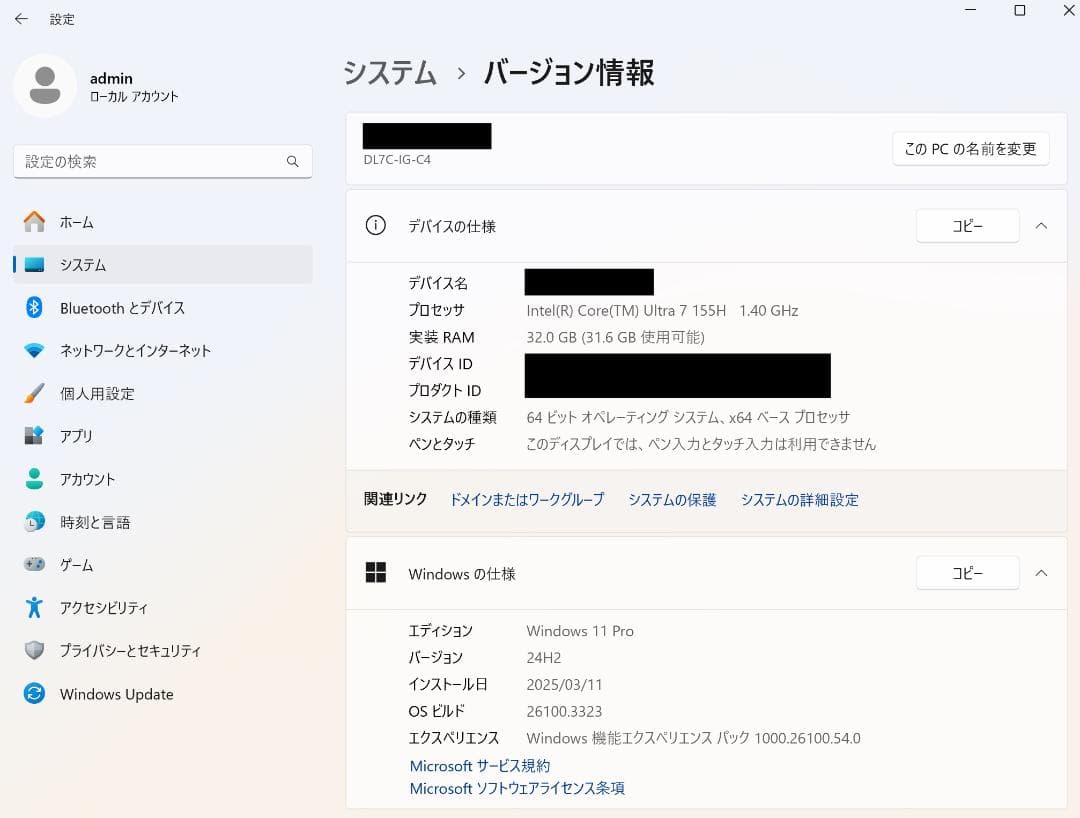This screenshot has height=818, width=1080.
Task: Open アカウント settings
Action: click(x=90, y=479)
